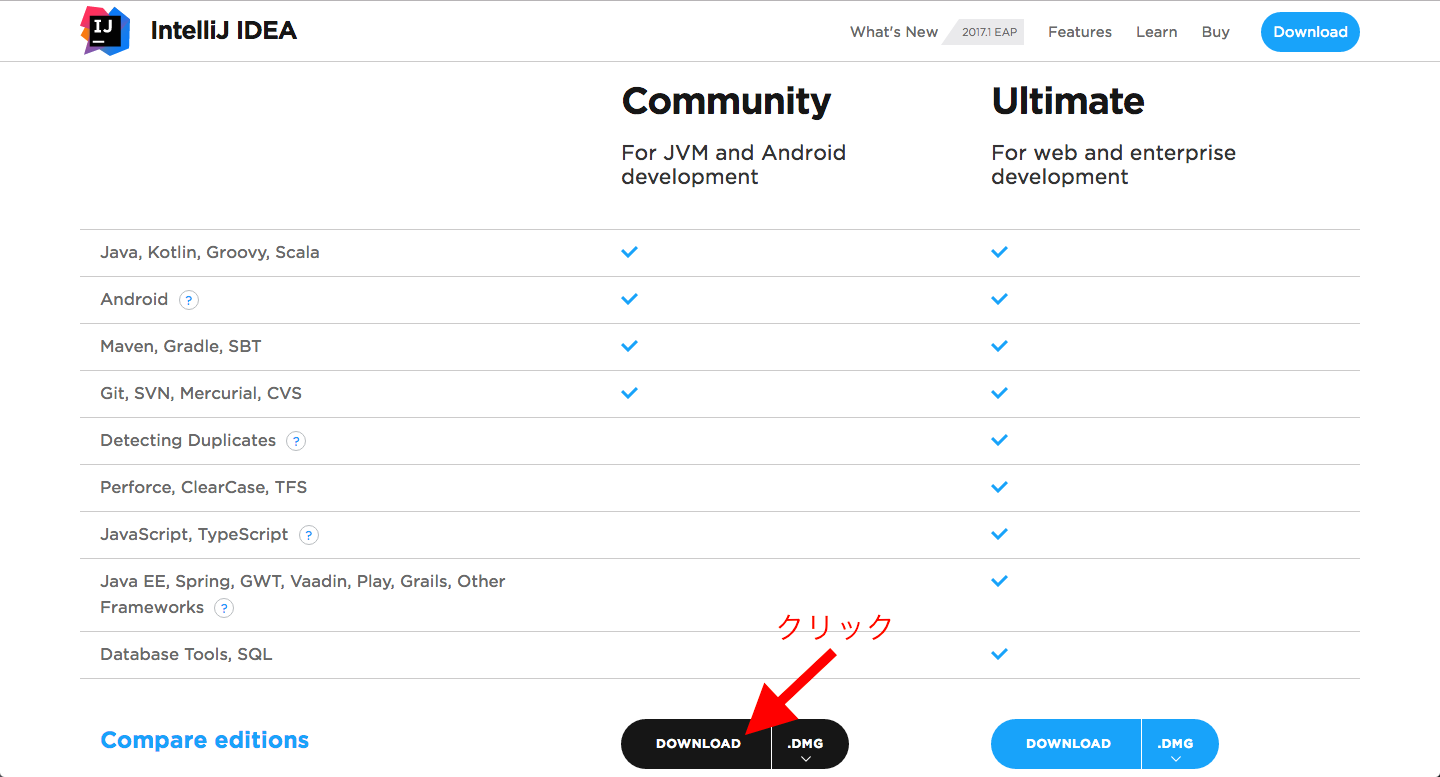Screen dimensions: 1440x777
Task: Click Community checkmark in Java, Kotlin row
Action: [629, 252]
